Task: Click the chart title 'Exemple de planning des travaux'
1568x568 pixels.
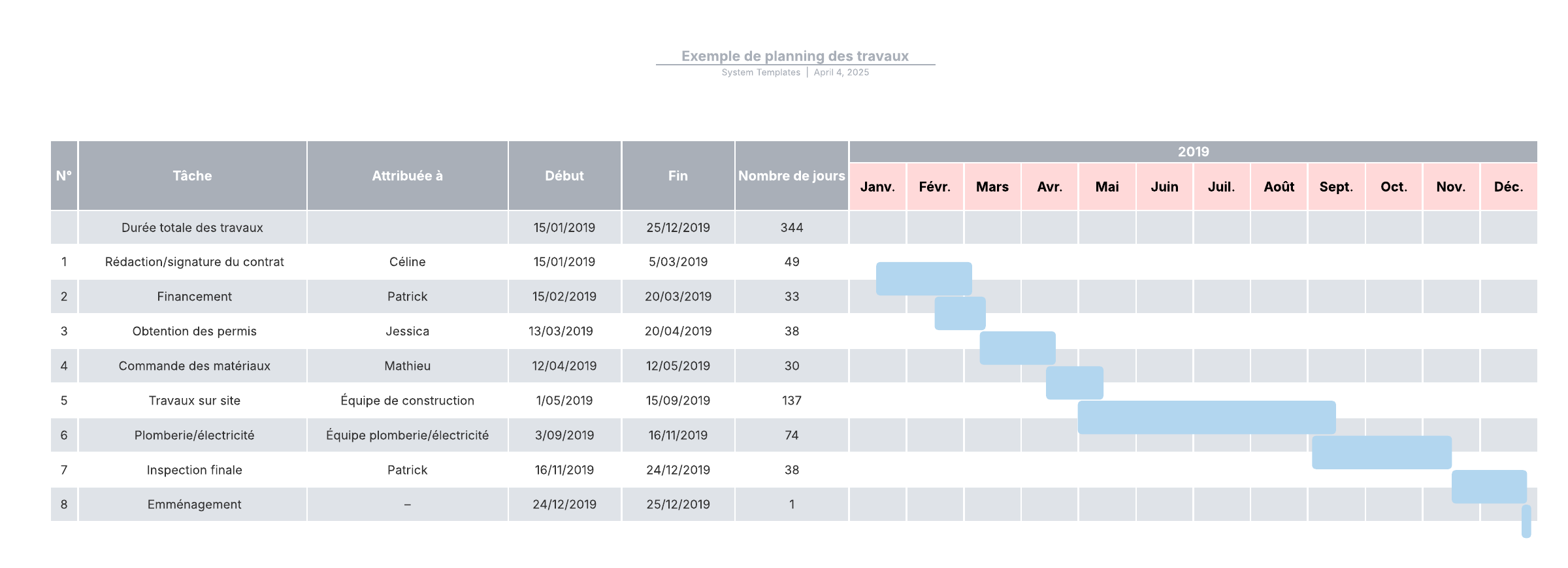Action: 794,56
